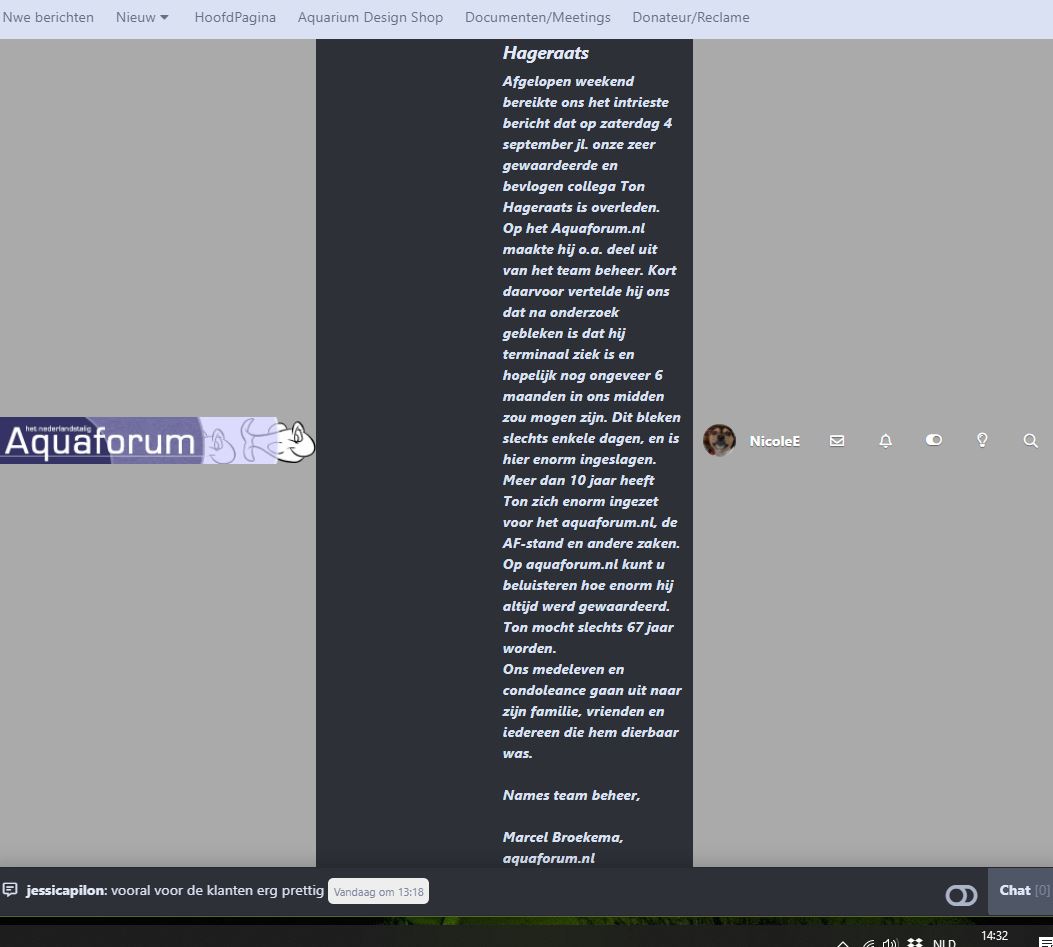Expand the Nieuw dropdown menu

(141, 17)
